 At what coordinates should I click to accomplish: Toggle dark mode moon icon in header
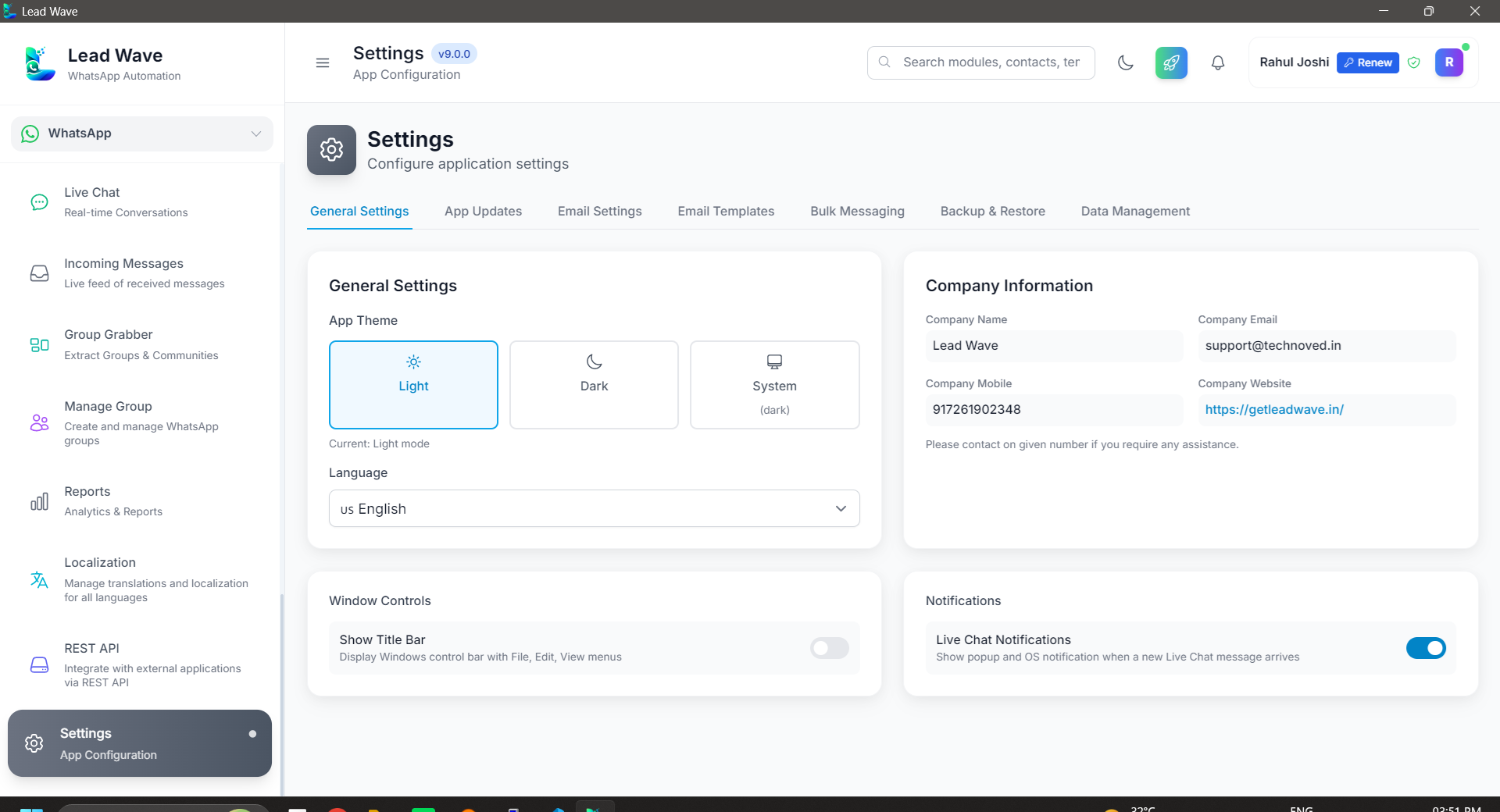pyautogui.click(x=1126, y=62)
